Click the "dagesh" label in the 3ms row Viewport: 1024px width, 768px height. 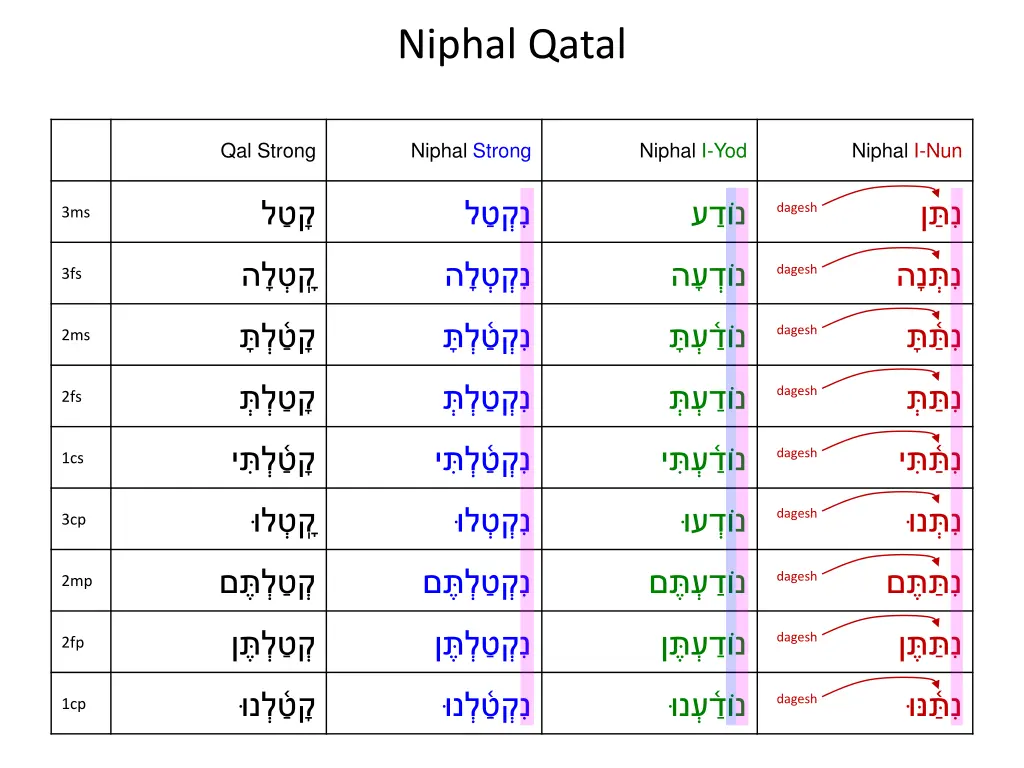797,208
